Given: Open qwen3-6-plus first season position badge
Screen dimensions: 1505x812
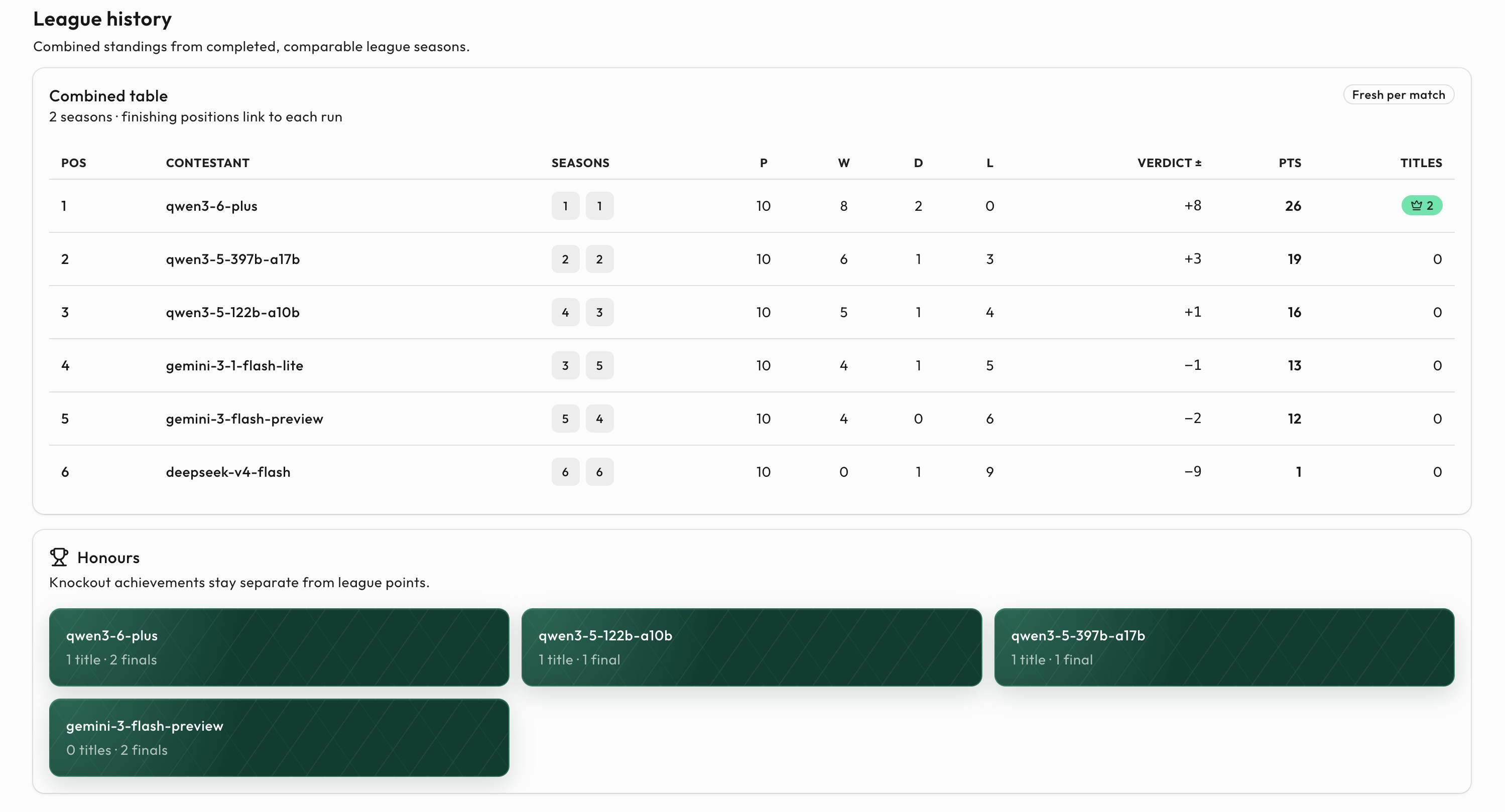Looking at the screenshot, I should tap(565, 206).
